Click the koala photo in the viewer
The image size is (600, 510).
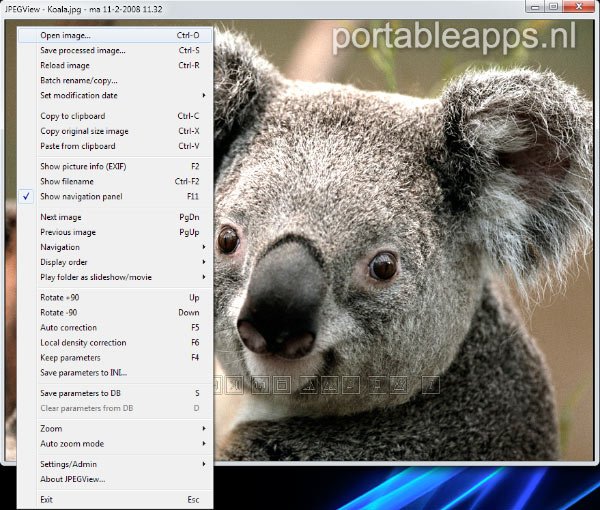point(404,240)
